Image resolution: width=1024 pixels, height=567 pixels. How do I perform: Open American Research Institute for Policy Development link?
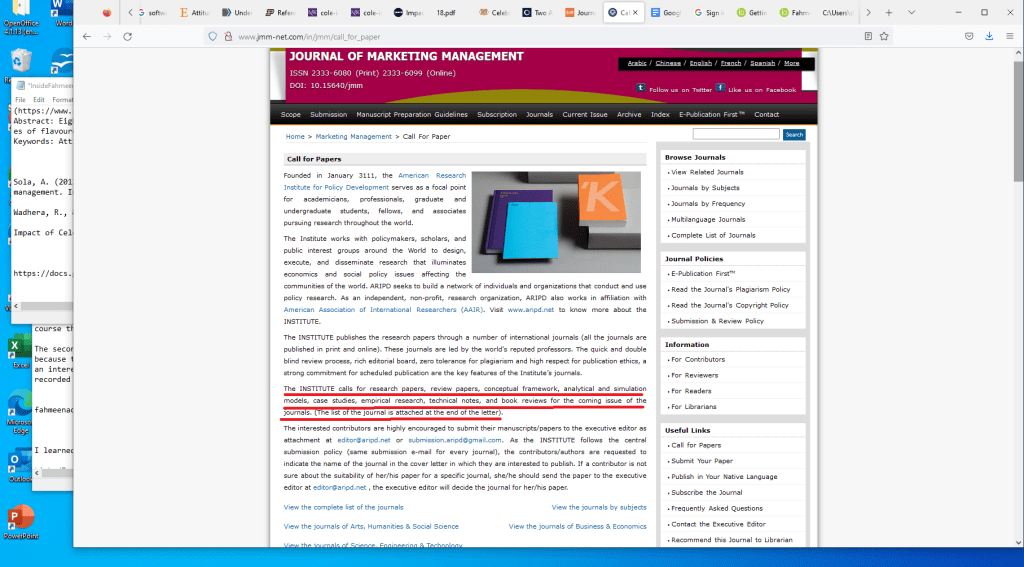coord(375,181)
